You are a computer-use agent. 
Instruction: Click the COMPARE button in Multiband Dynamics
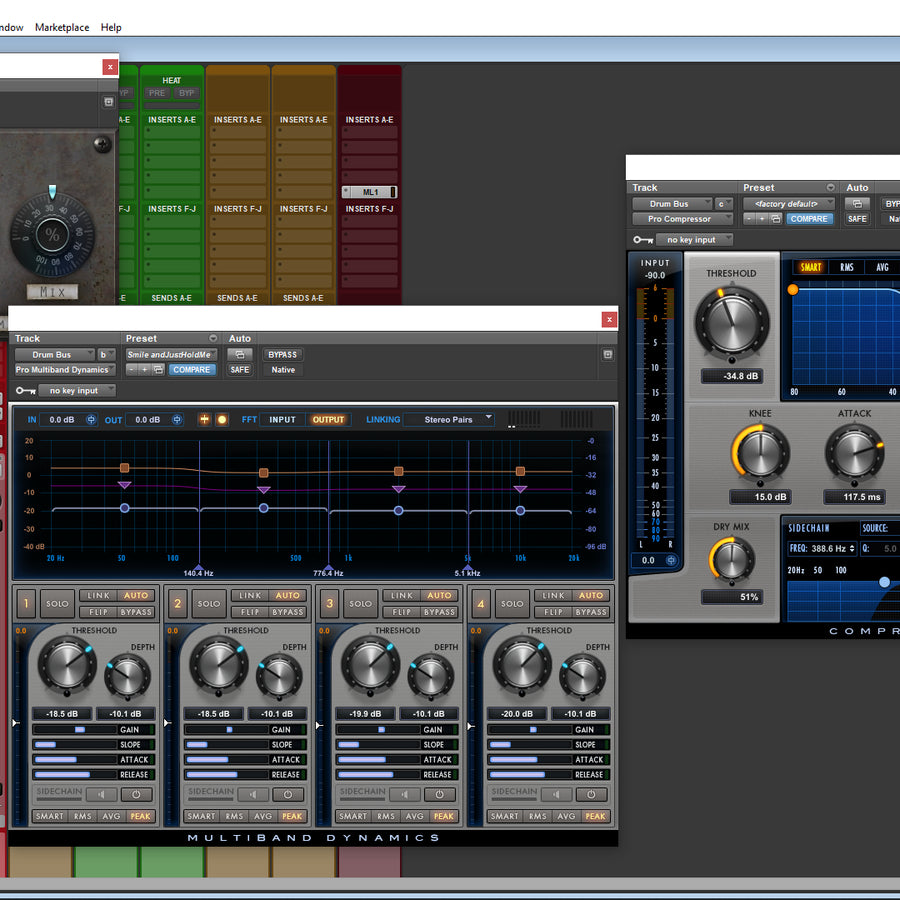(190, 370)
